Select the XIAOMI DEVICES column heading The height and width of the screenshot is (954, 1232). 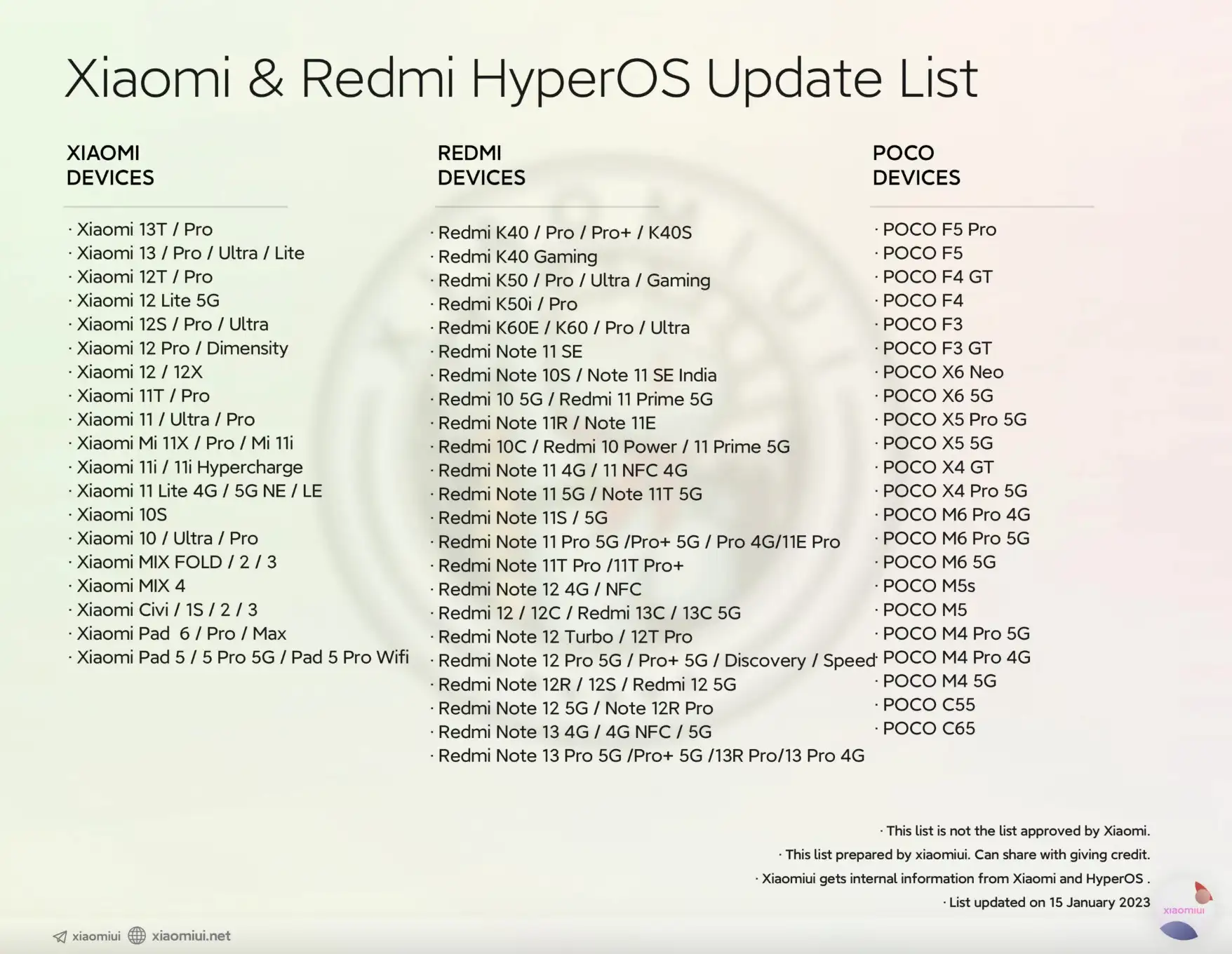[x=110, y=165]
